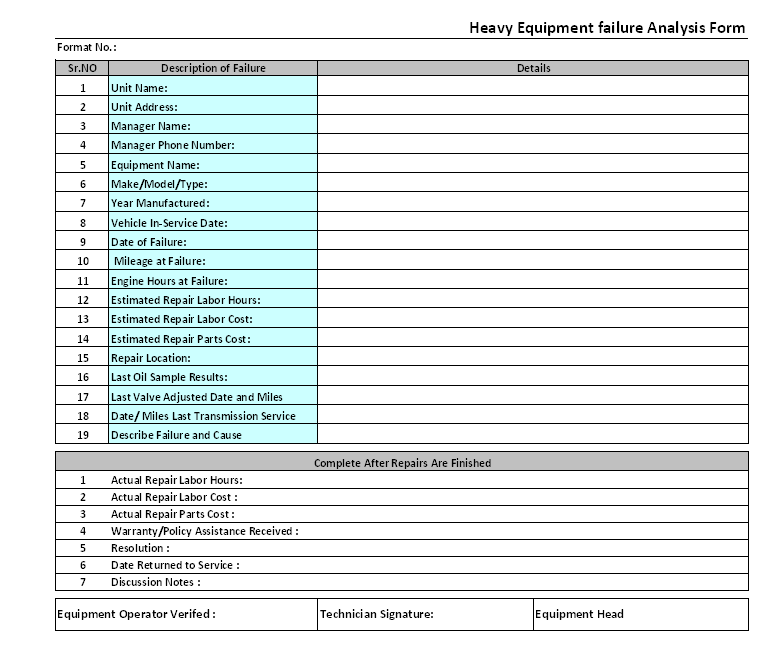The height and width of the screenshot is (666, 779).
Task: Click the 'Description of Failure' column header
Action: click(x=213, y=68)
